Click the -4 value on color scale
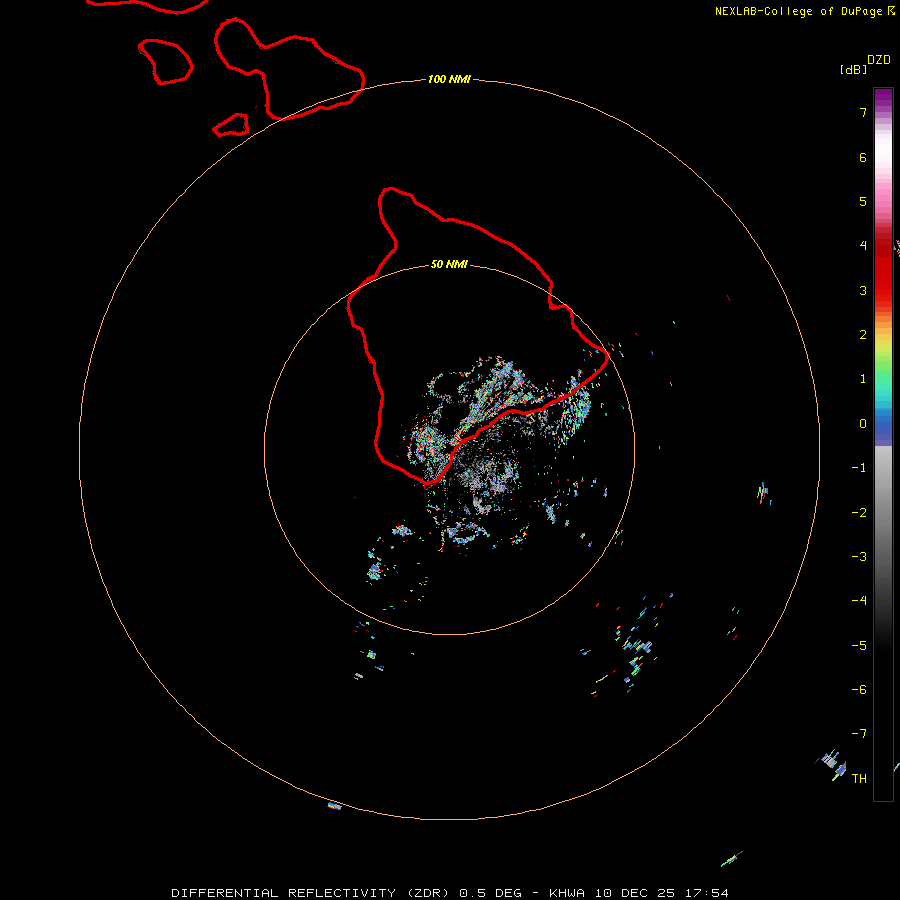This screenshot has width=900, height=900. tap(859, 600)
